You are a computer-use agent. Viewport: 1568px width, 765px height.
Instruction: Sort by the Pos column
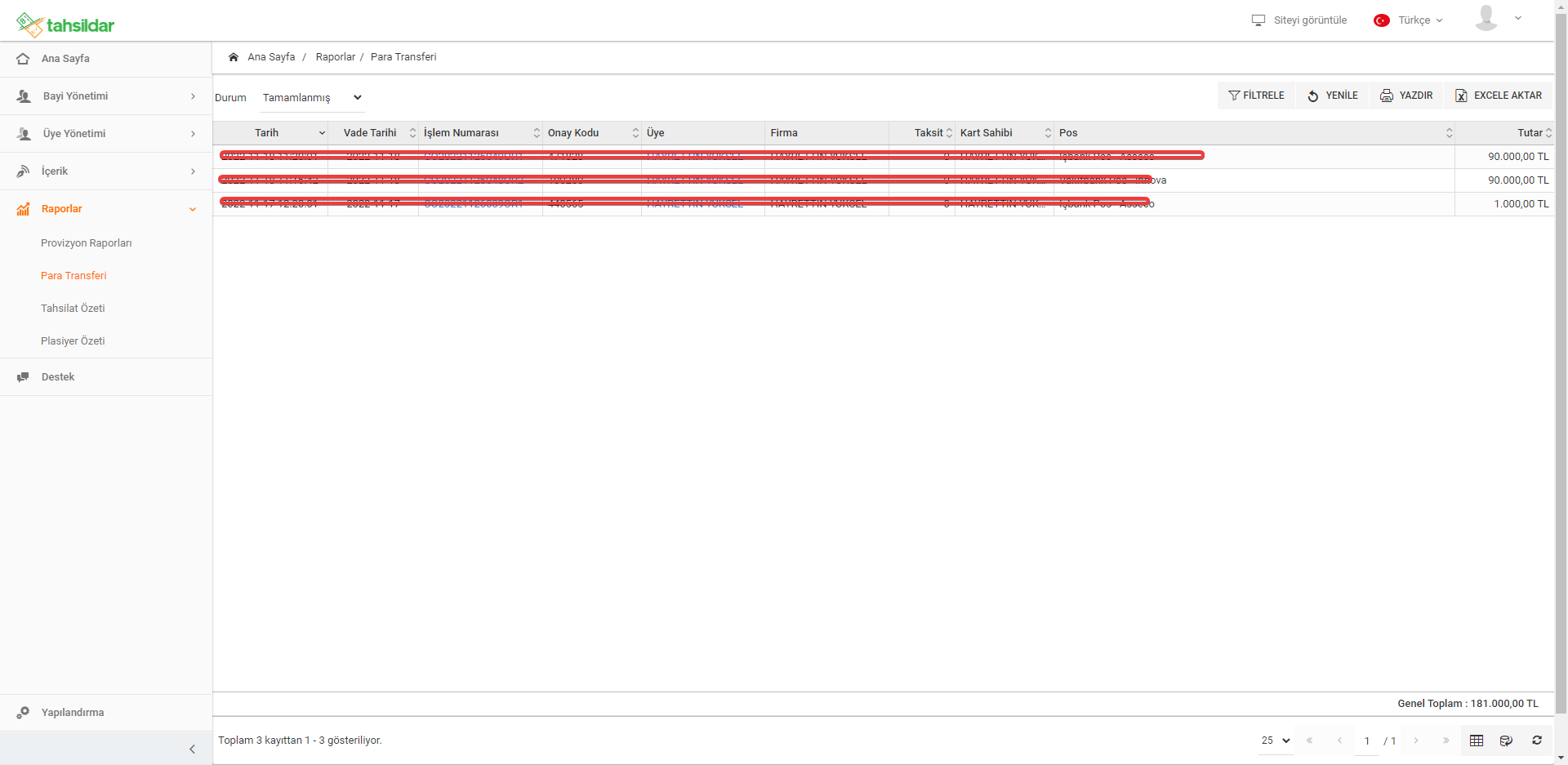pyautogui.click(x=1254, y=133)
